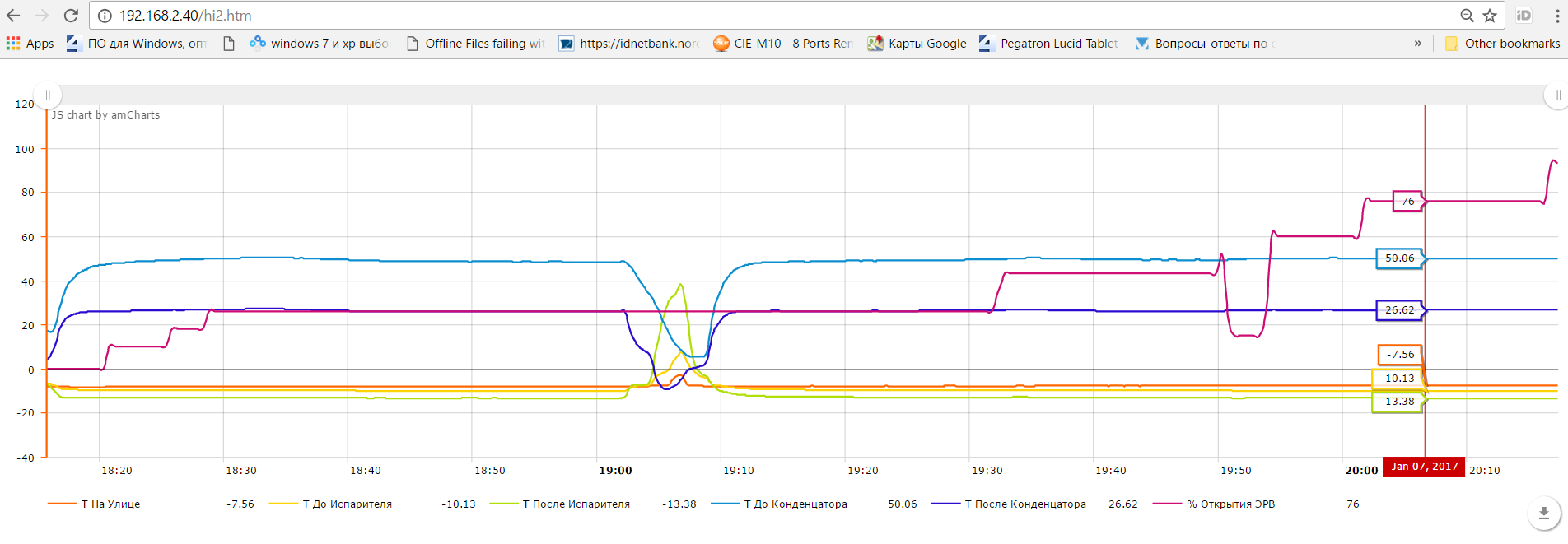
Task: Click the iD extension icon
Action: [x=1524, y=16]
